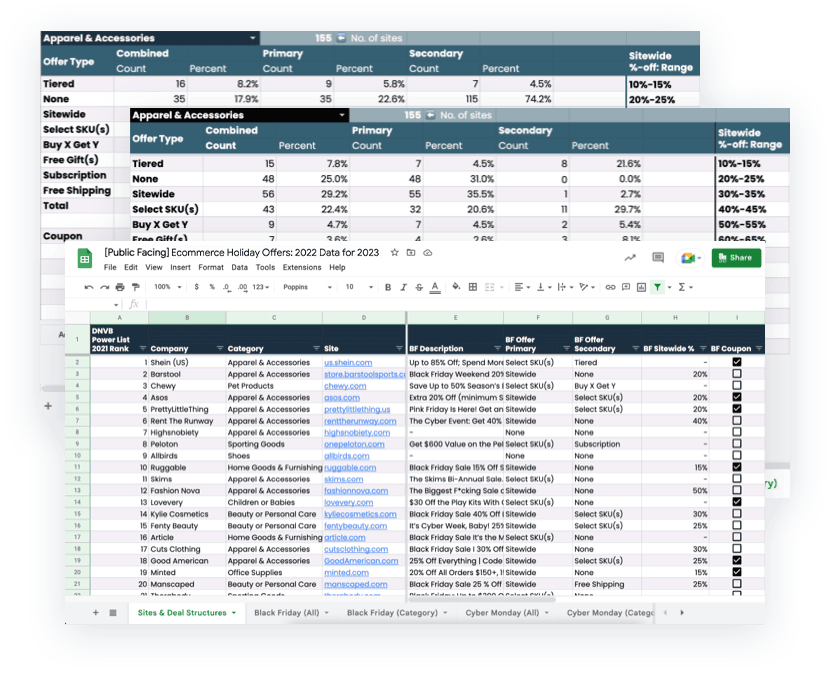Viewport: 830px width, 673px height.
Task: Open the all sheets list icon
Action: tap(113, 612)
